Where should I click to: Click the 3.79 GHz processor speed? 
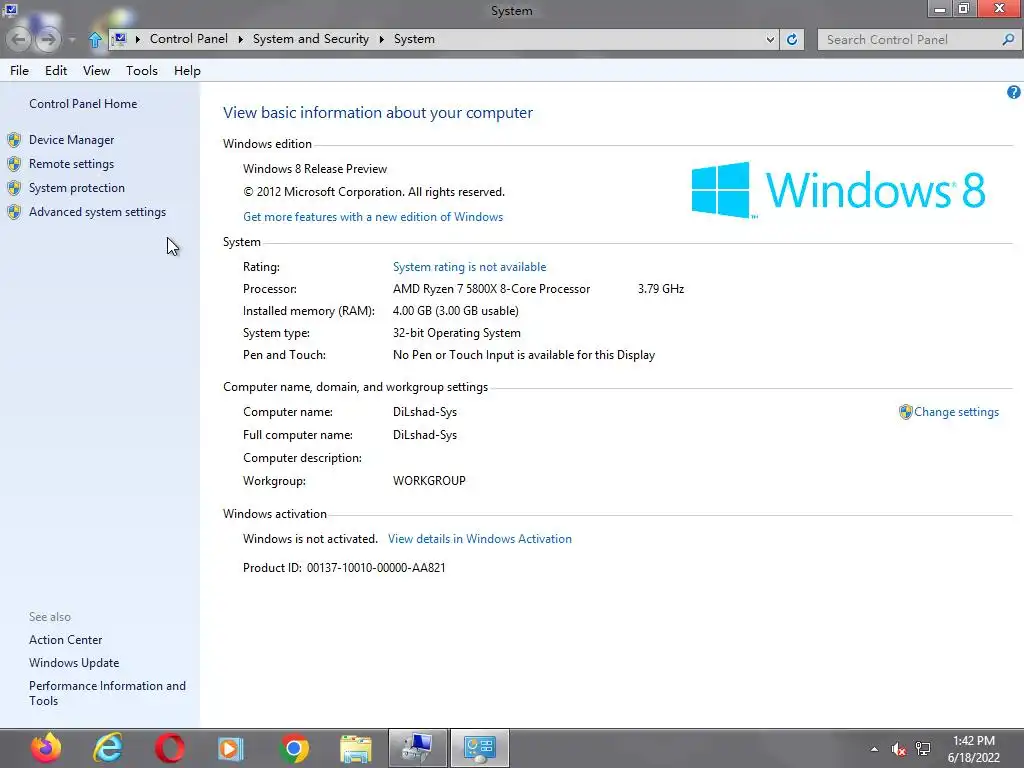point(661,289)
